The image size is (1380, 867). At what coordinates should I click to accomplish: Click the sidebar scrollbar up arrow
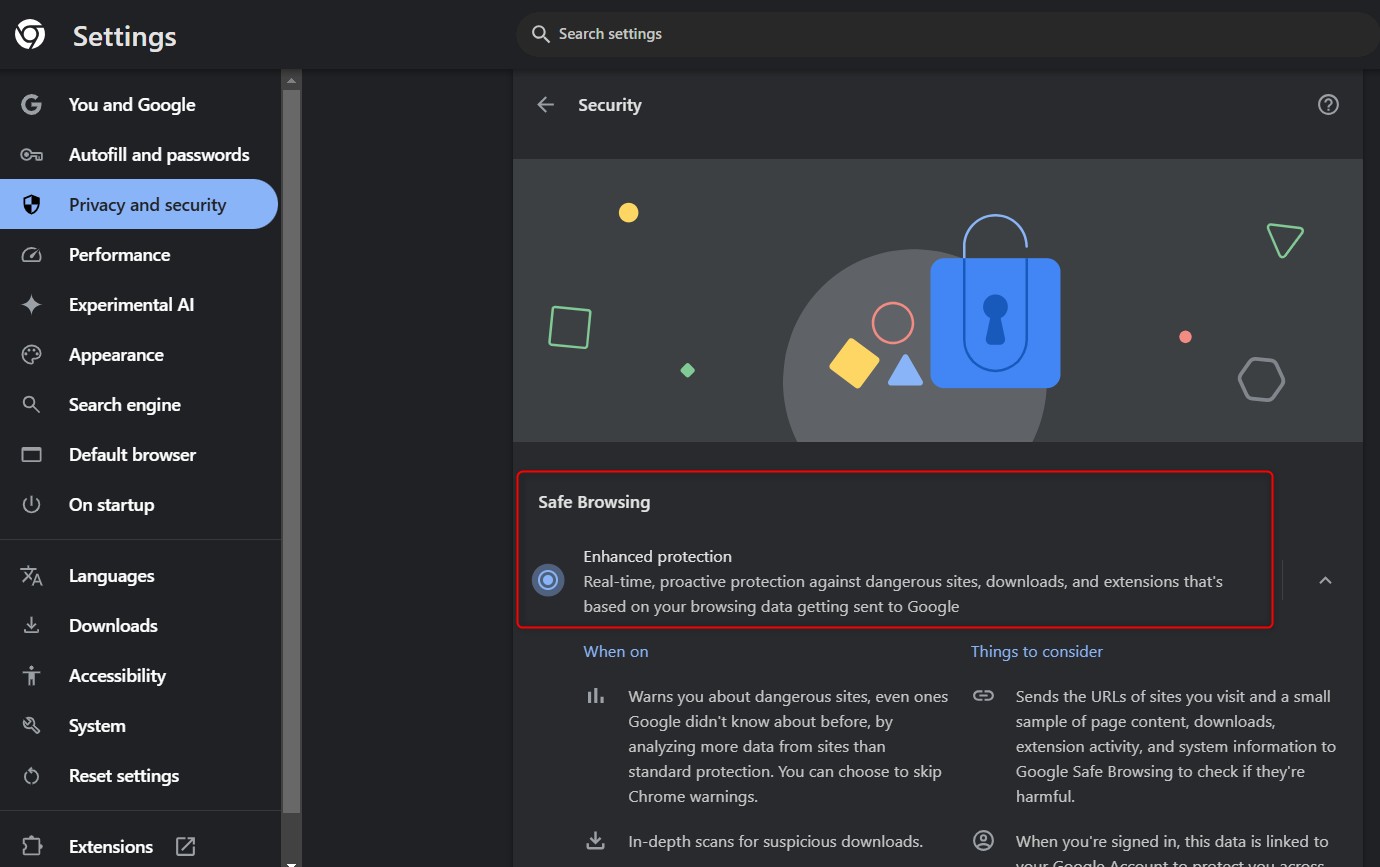pyautogui.click(x=291, y=80)
